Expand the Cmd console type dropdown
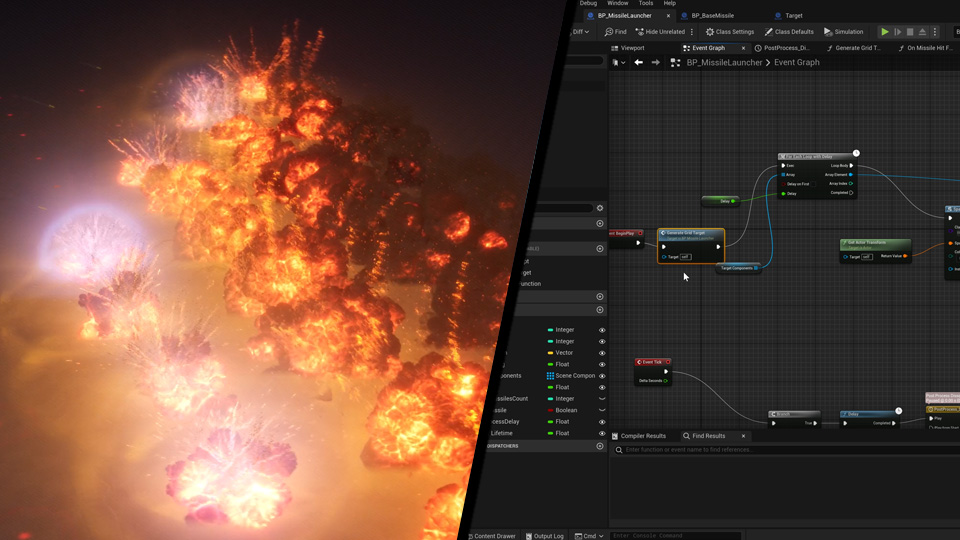 [591, 536]
